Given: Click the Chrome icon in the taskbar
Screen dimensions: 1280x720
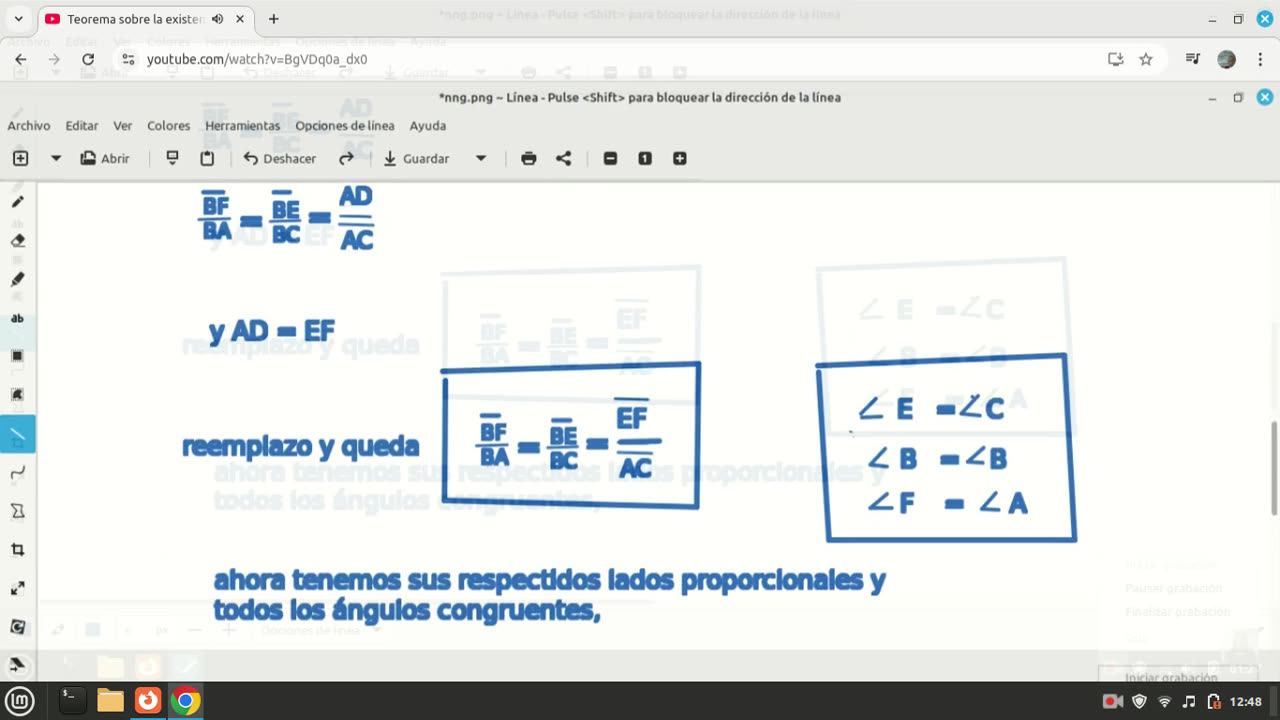Looking at the screenshot, I should click(185, 701).
